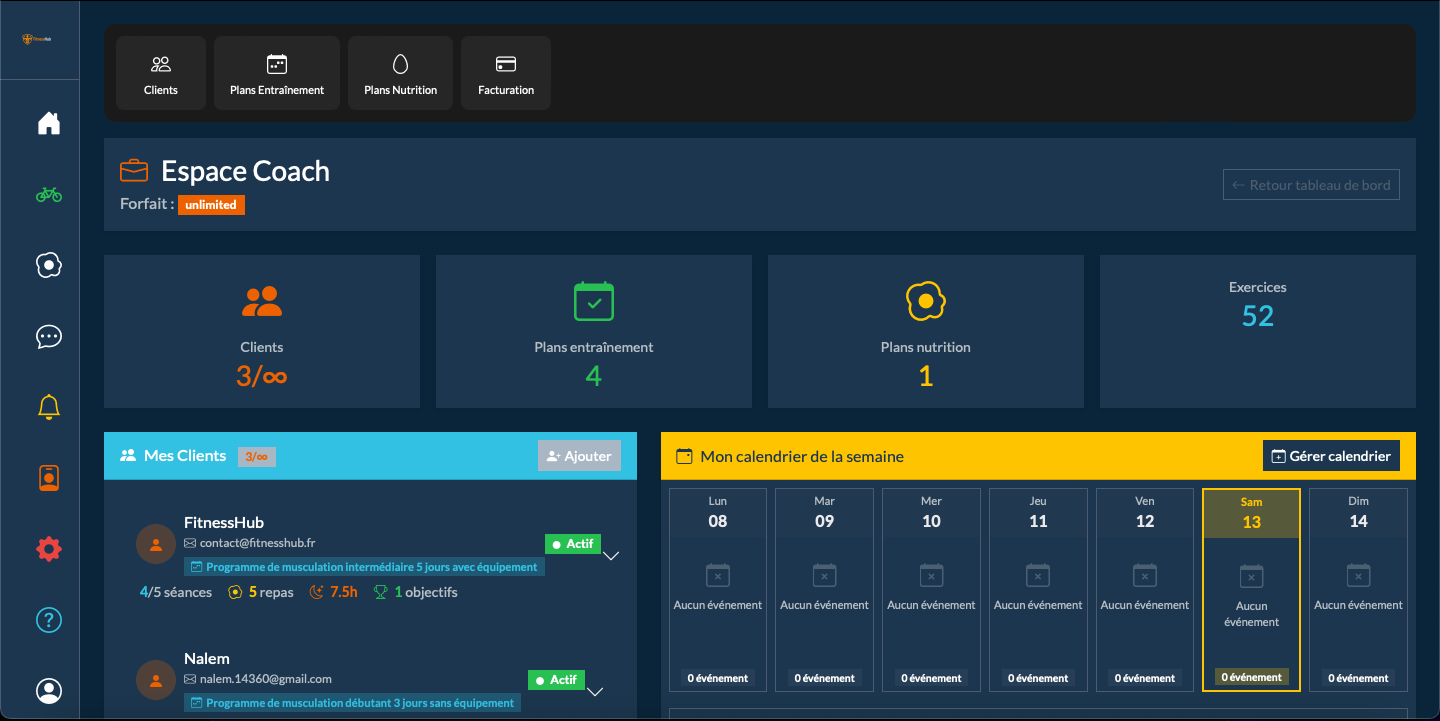Image resolution: width=1440 pixels, height=721 pixels.
Task: Go to the Facturation tab
Action: [506, 73]
